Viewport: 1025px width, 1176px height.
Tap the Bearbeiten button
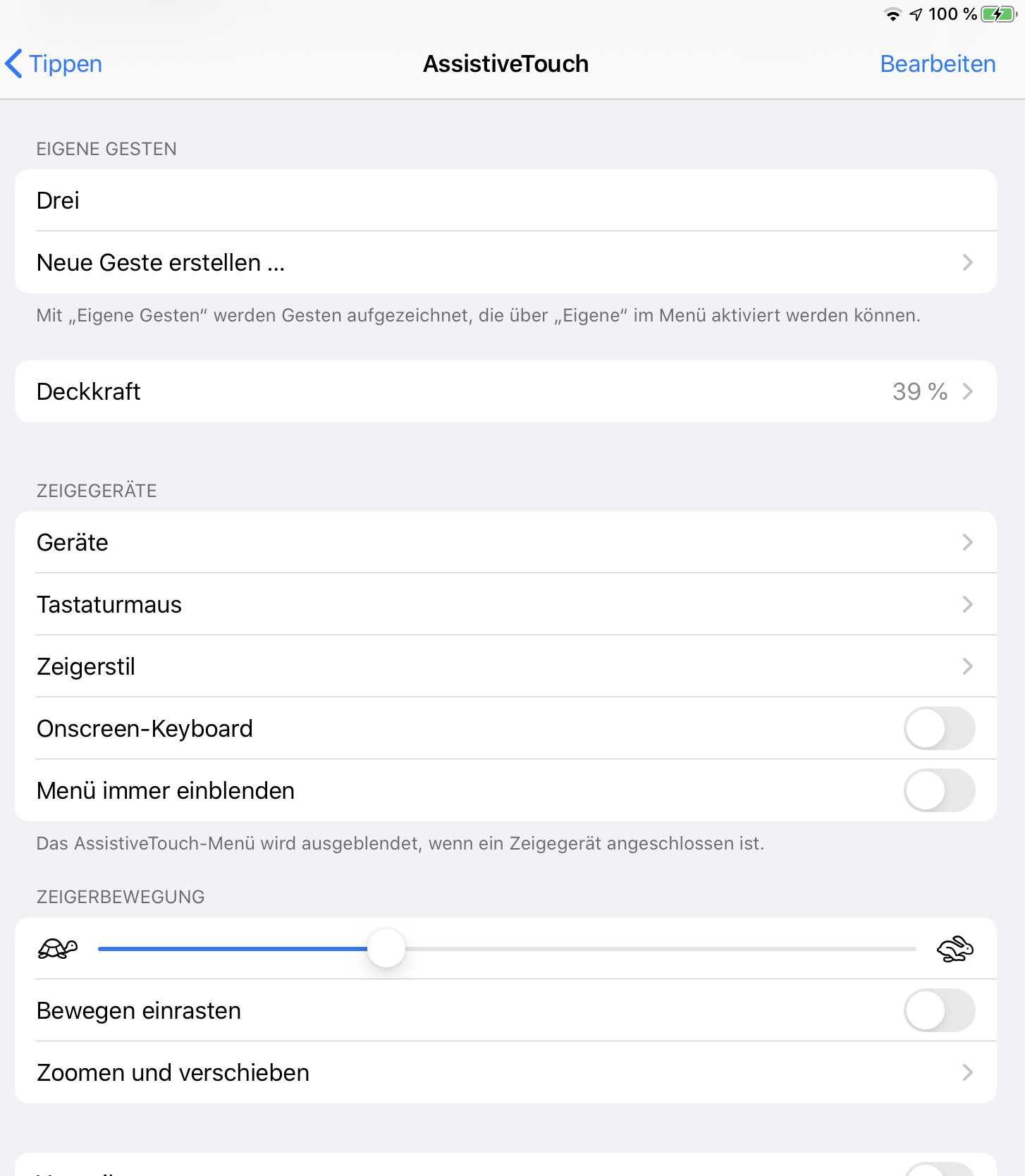pos(938,63)
